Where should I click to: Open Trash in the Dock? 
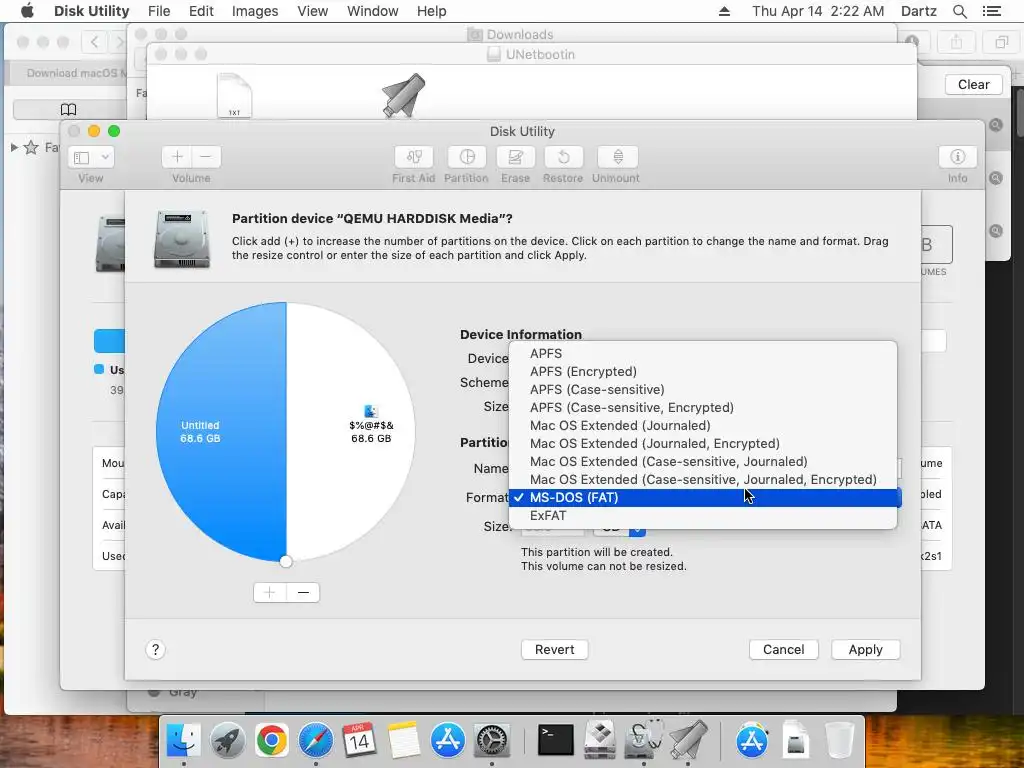coord(839,739)
